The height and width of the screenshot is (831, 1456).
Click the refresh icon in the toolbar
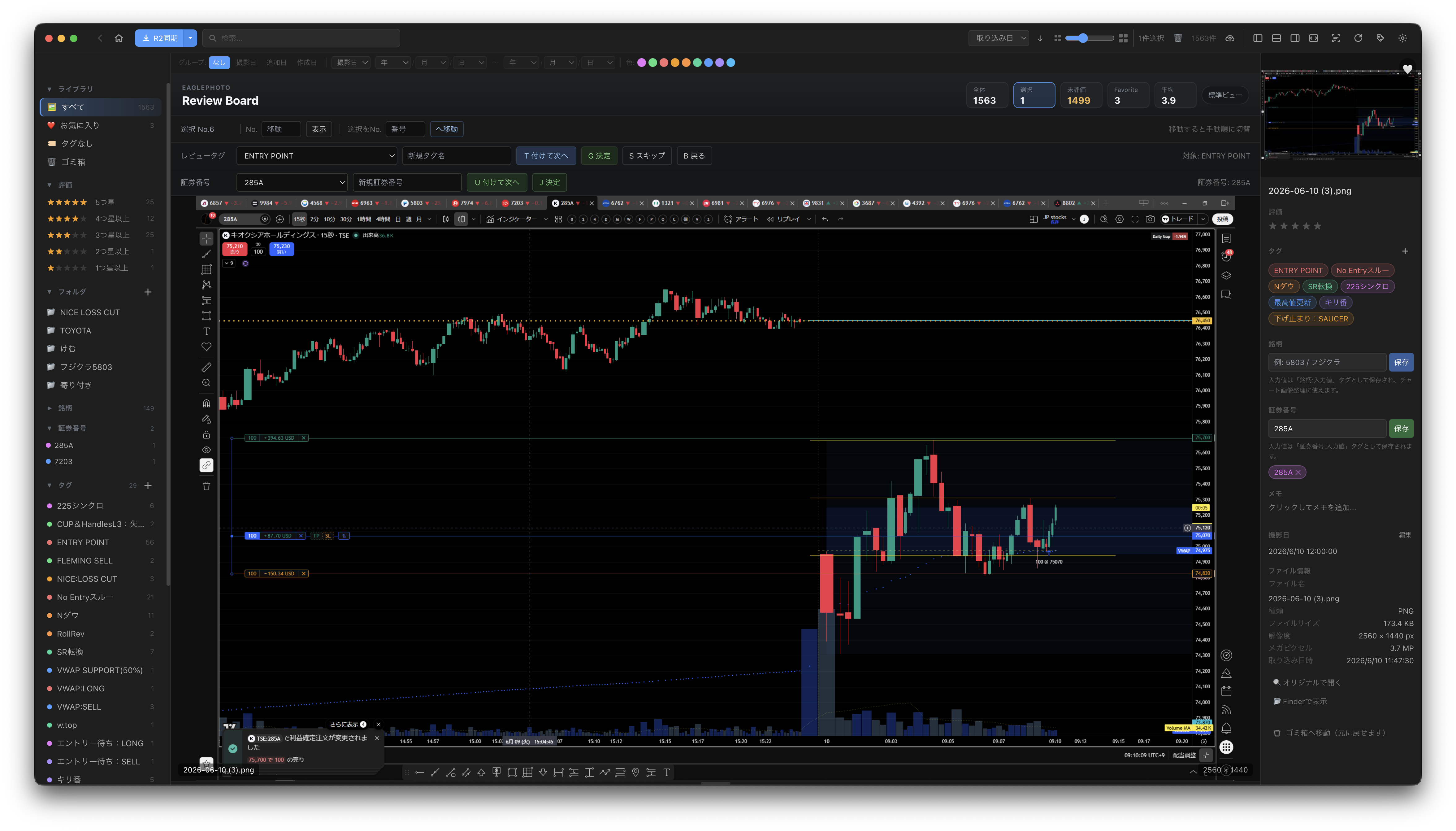(1358, 38)
